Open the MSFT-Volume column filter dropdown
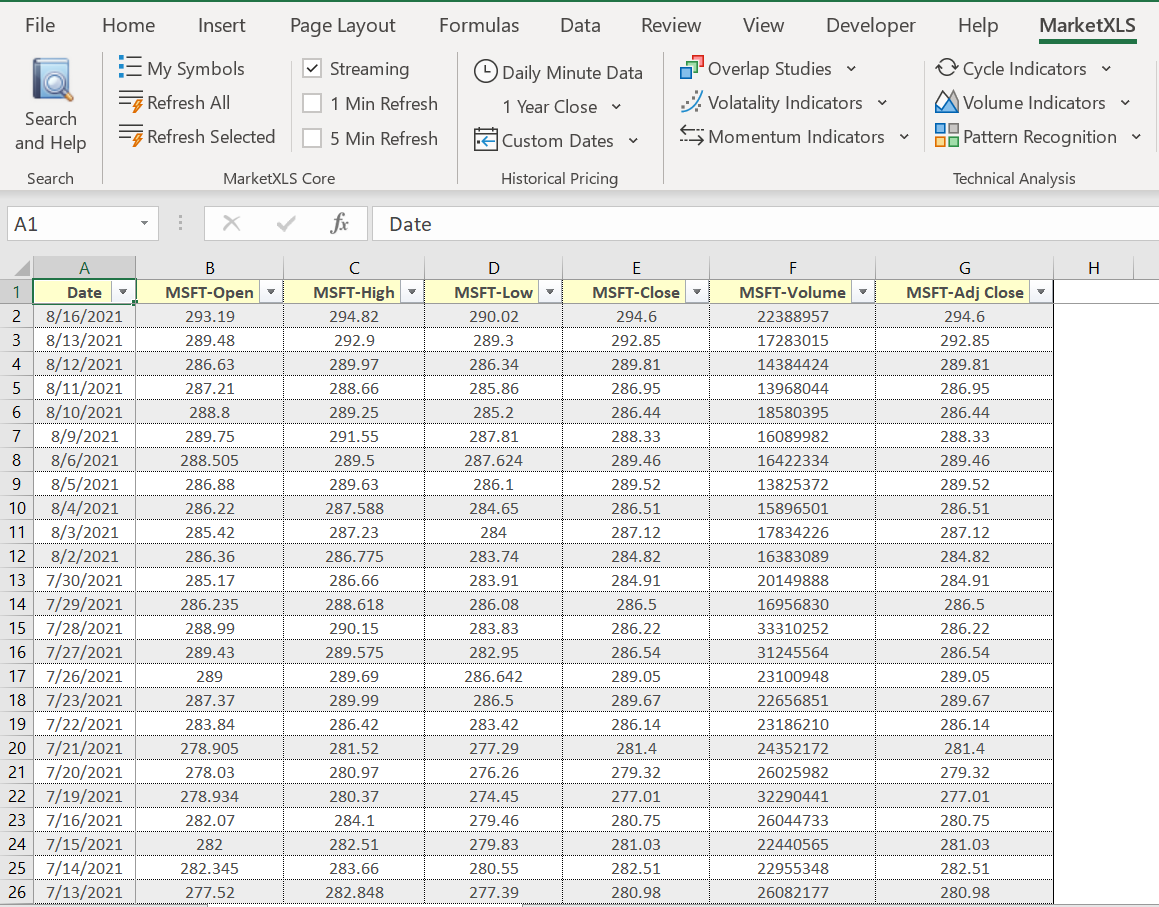The height and width of the screenshot is (907, 1159). pyautogui.click(x=863, y=292)
